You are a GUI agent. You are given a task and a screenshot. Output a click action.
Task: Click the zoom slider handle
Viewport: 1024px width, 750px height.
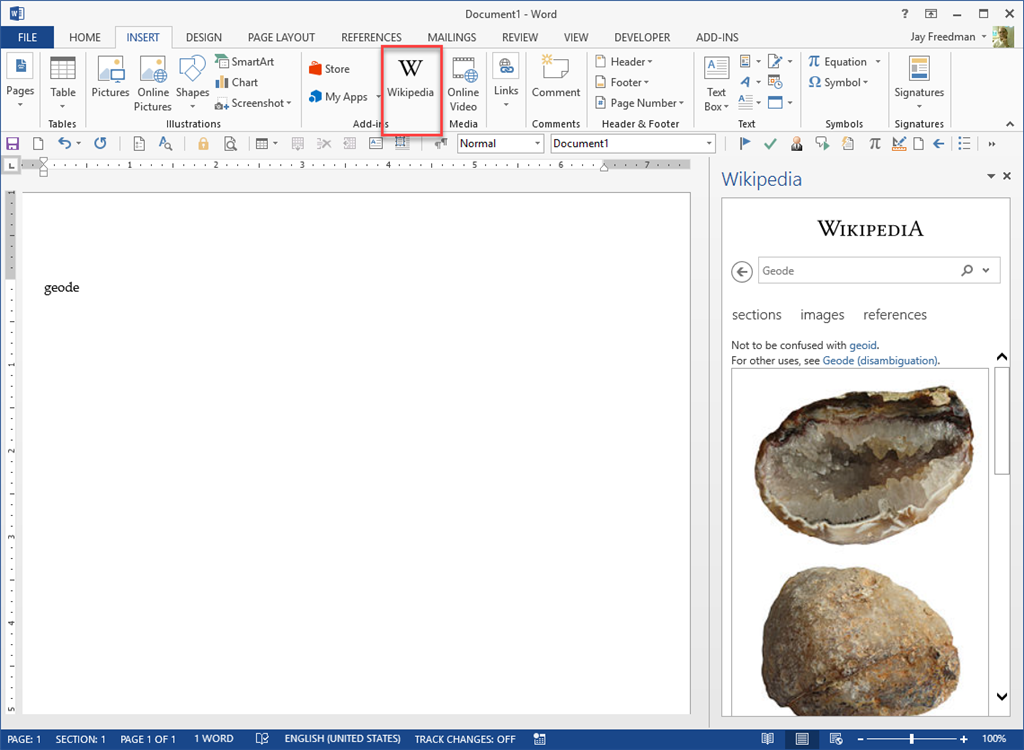pos(912,739)
